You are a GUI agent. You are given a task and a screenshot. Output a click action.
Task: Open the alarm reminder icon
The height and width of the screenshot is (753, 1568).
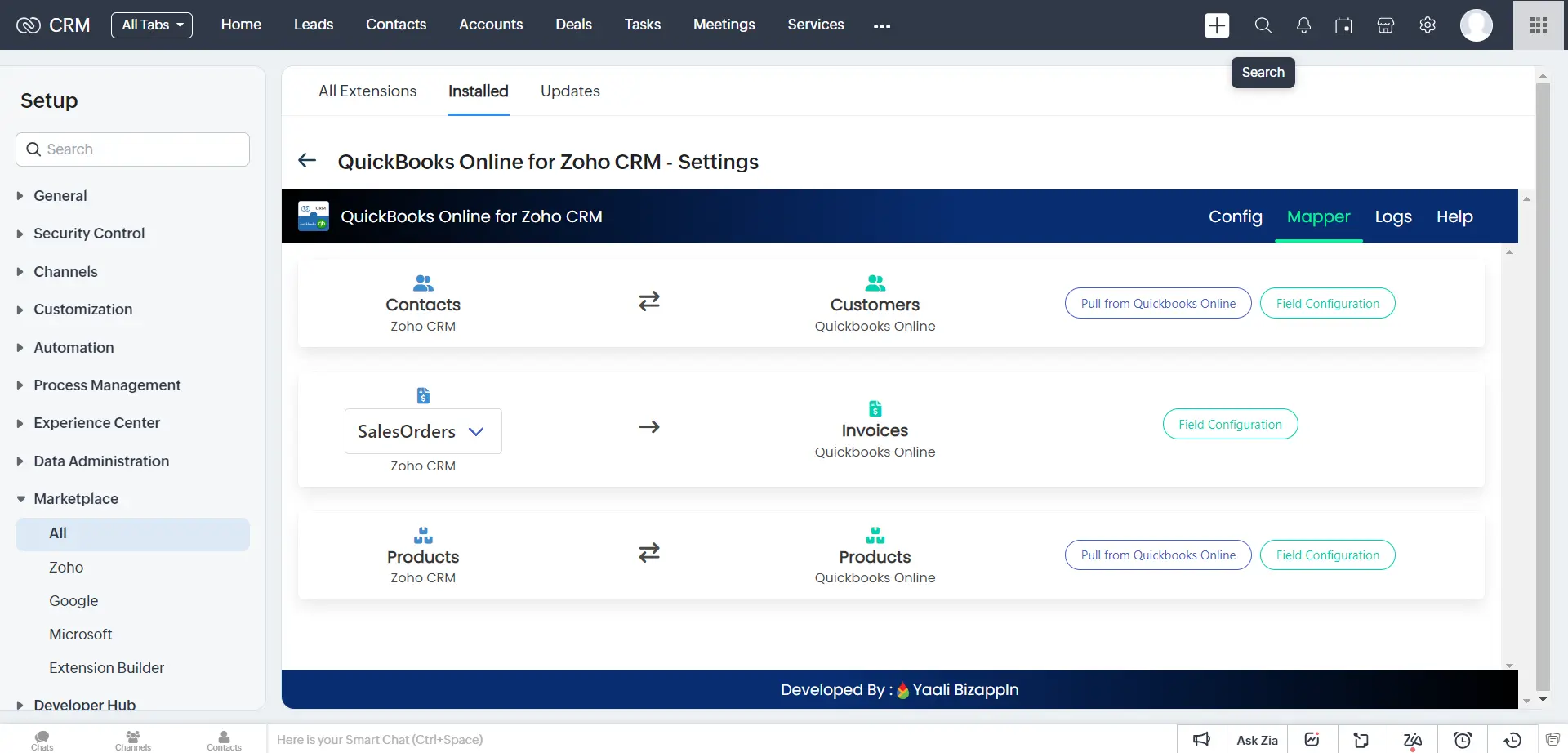[x=1463, y=739]
